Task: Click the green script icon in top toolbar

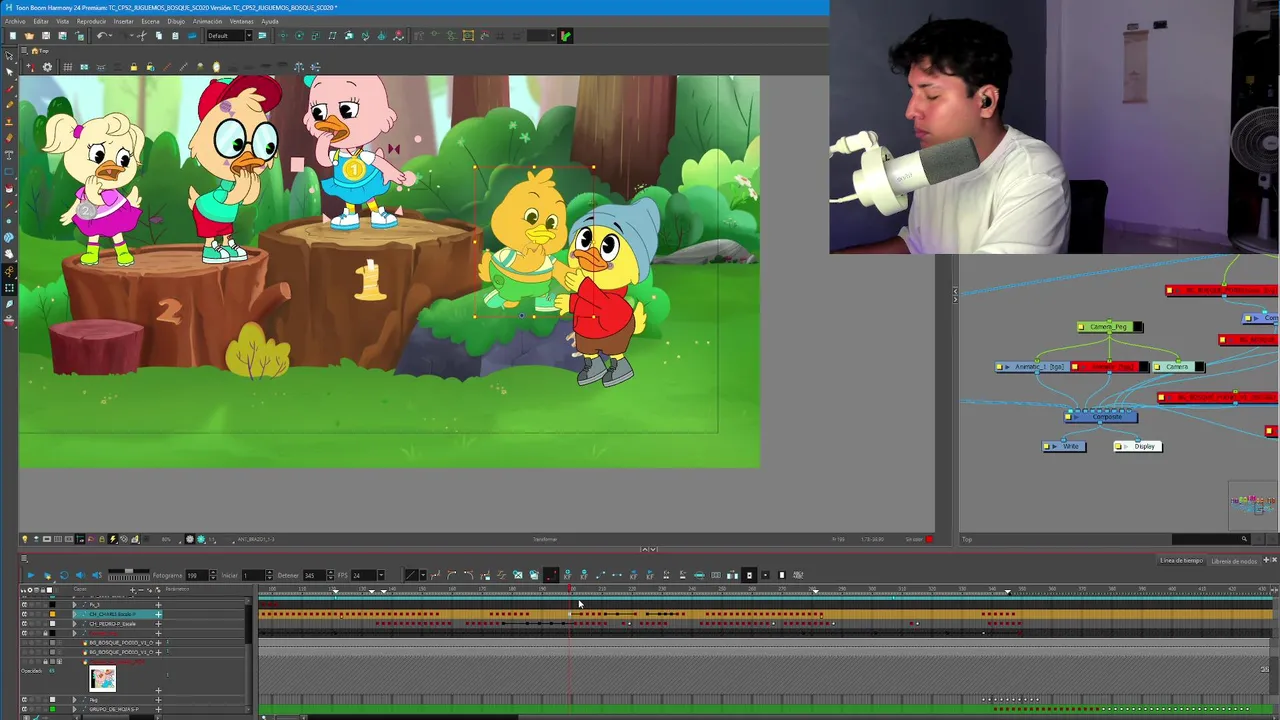Action: coord(565,36)
